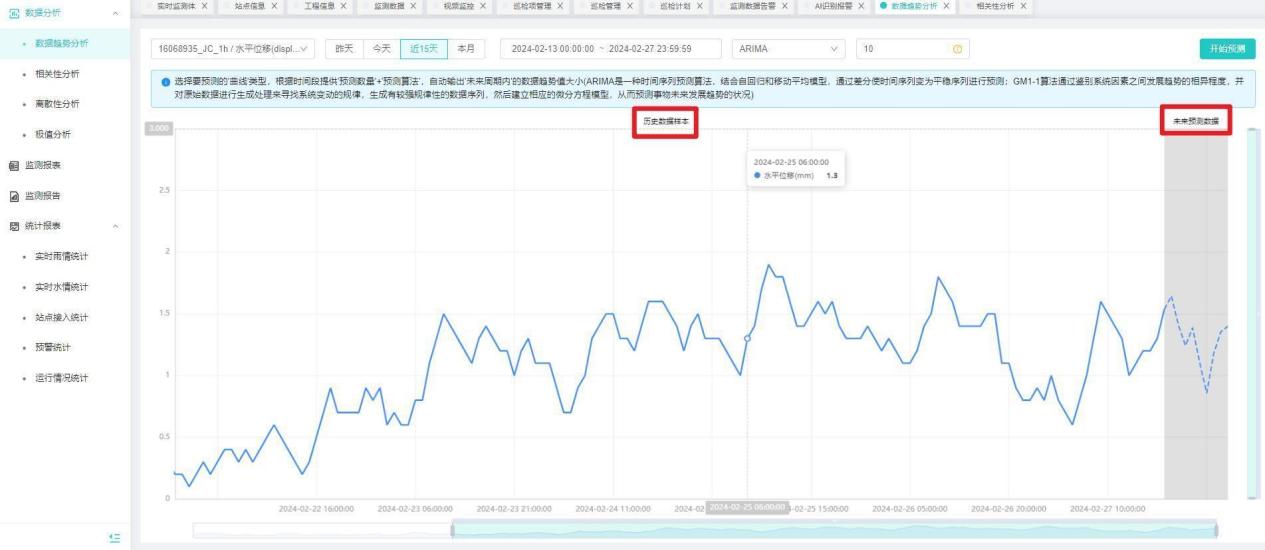
Task: Click the 监测报表 sidebar icon
Action: point(12,165)
